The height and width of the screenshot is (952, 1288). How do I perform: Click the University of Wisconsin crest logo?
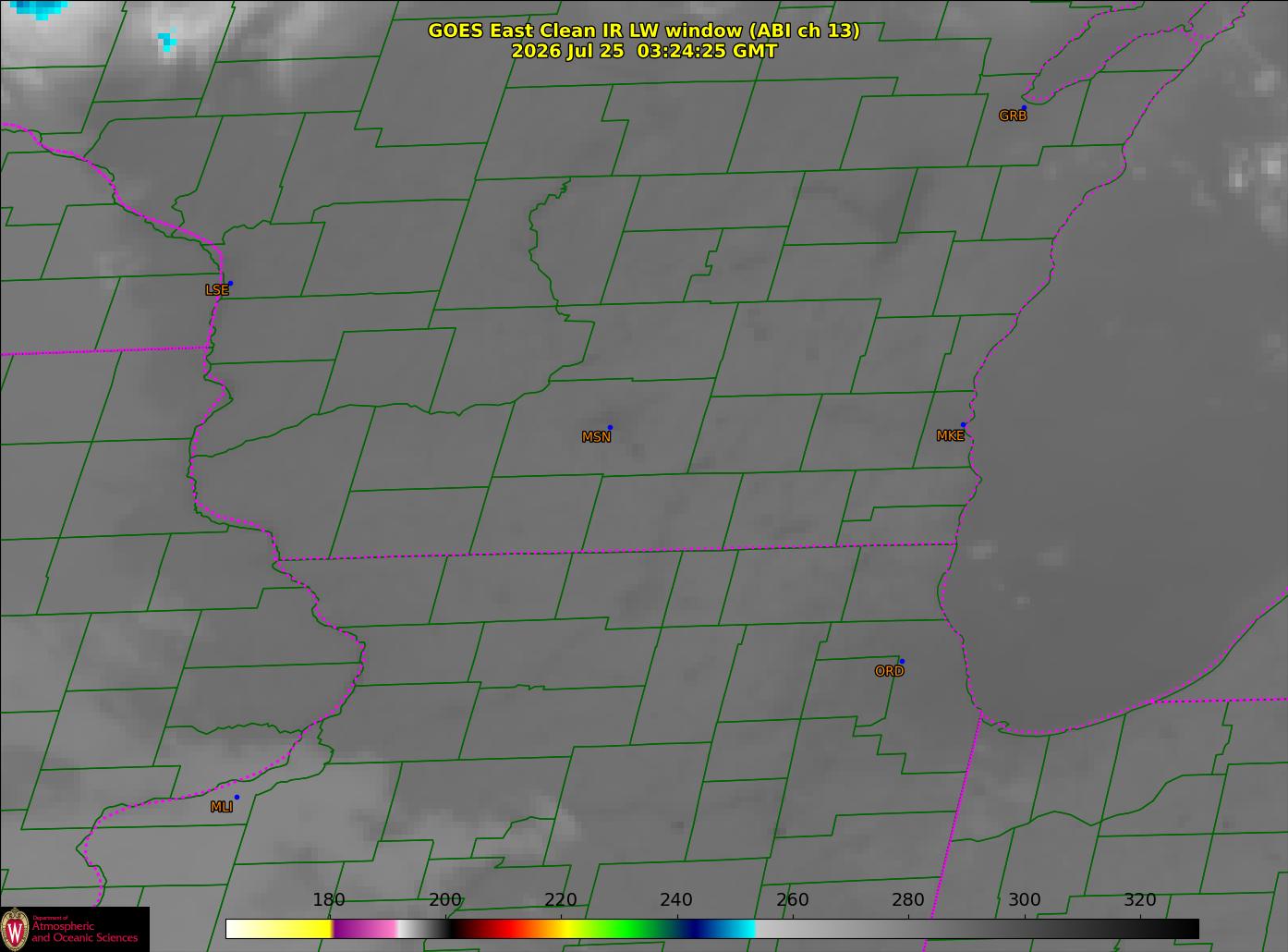(15, 929)
